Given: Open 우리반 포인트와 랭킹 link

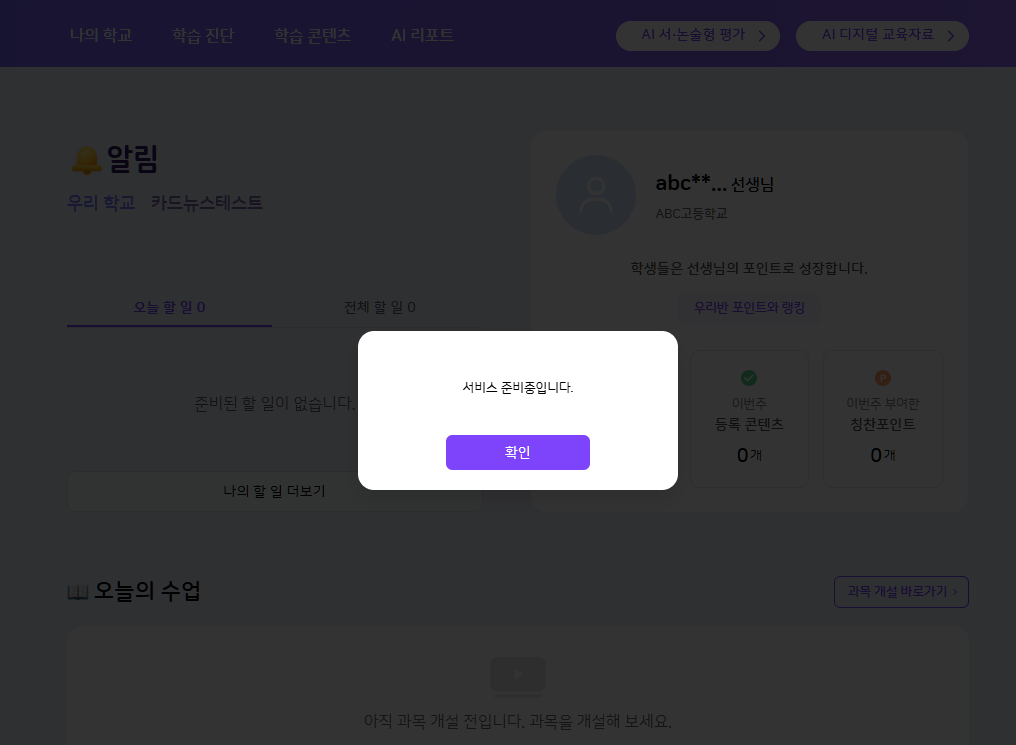Looking at the screenshot, I should point(749,307).
